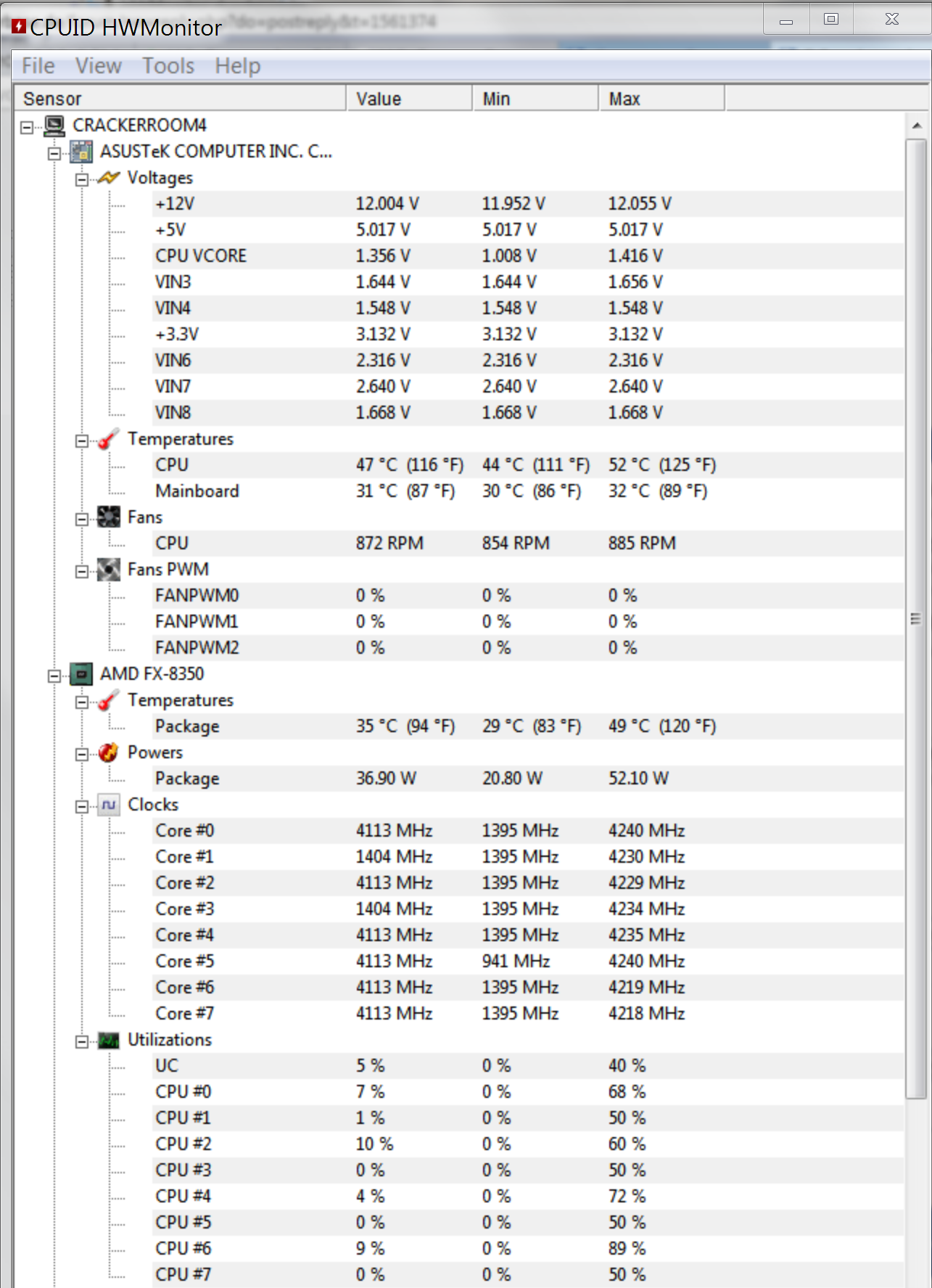Screen dimensions: 932x1288
Task: Click the Sensor column header
Action: point(180,99)
